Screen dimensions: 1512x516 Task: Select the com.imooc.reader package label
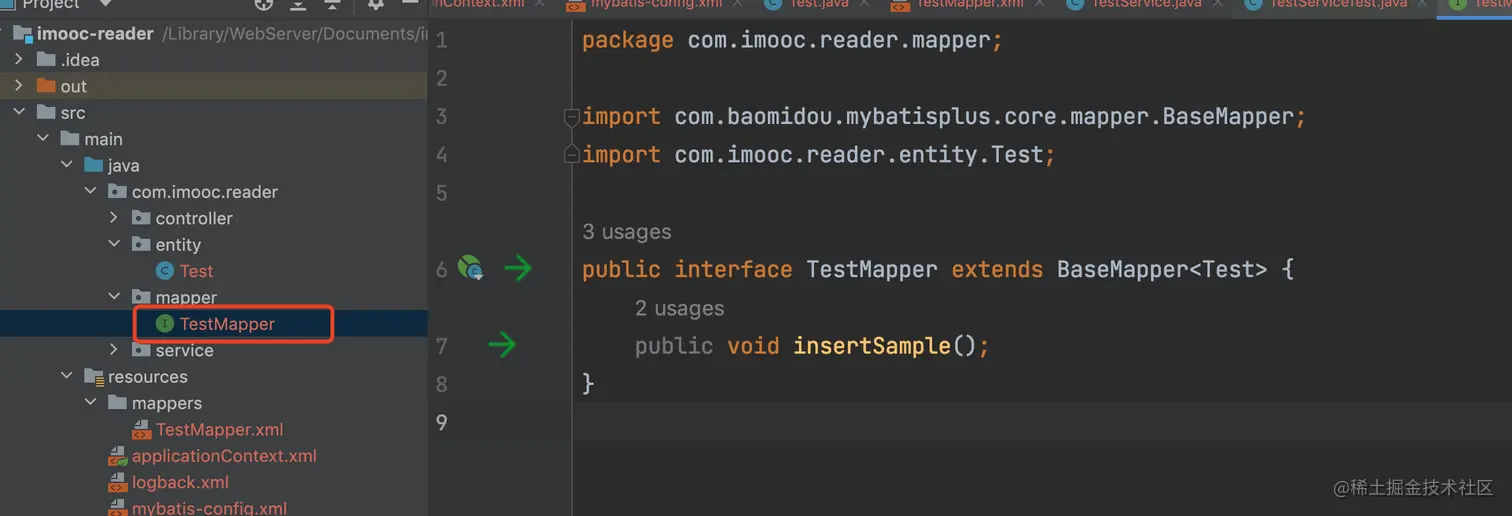click(x=205, y=192)
